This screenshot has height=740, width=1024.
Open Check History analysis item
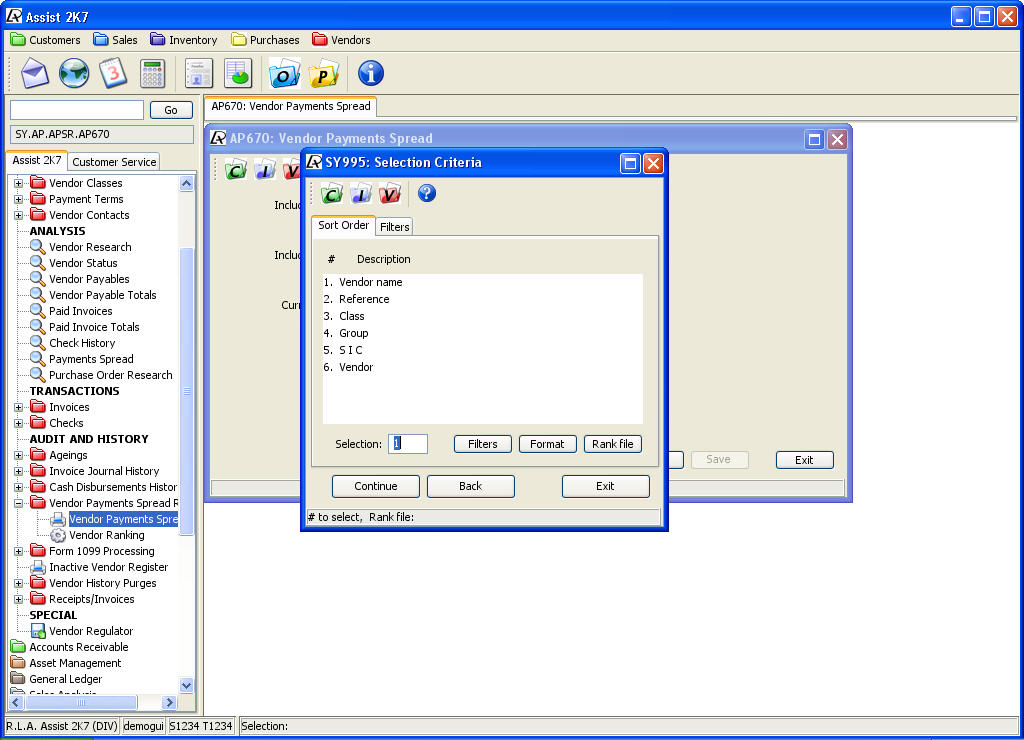72,343
